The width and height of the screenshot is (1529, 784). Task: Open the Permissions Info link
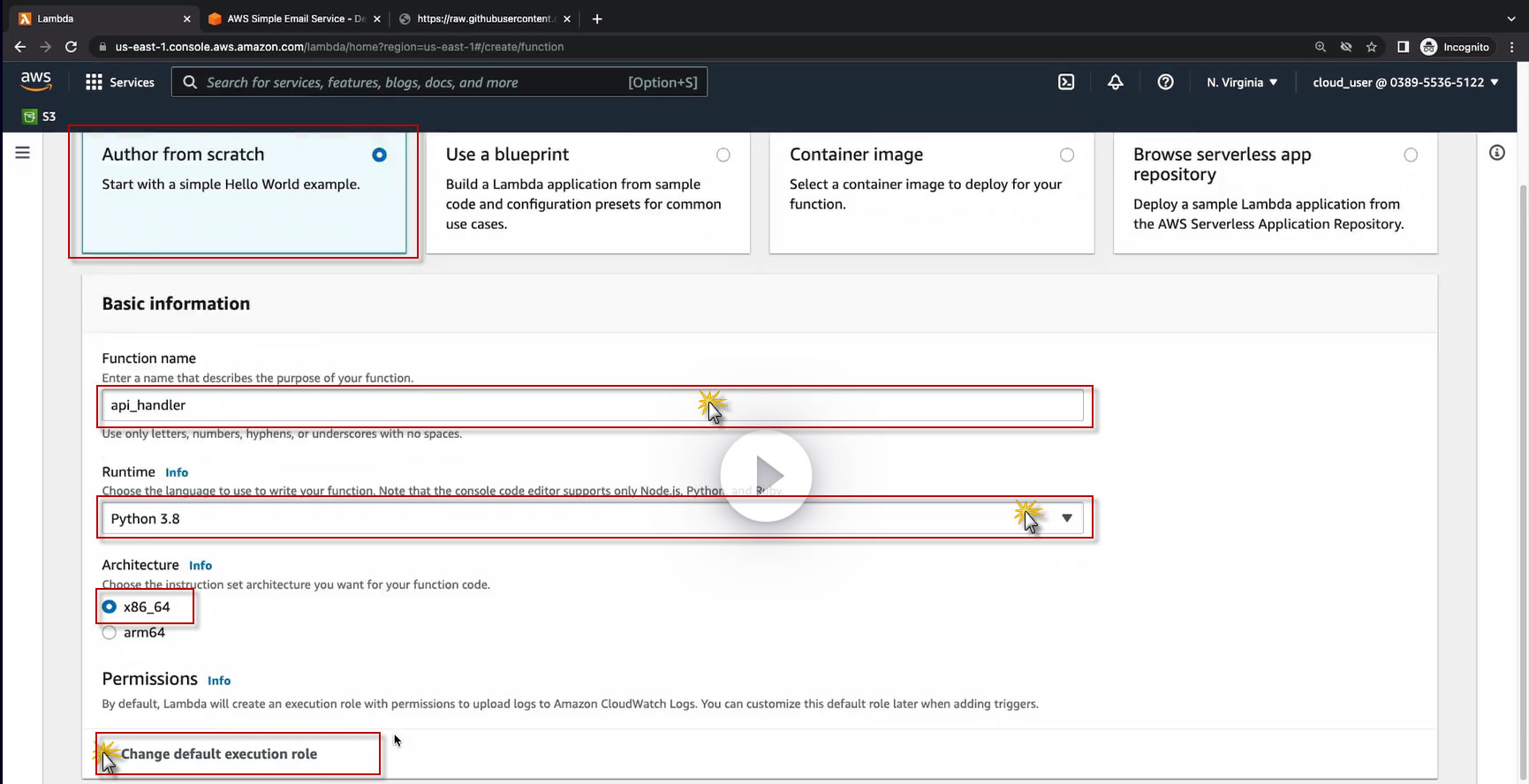[219, 681]
